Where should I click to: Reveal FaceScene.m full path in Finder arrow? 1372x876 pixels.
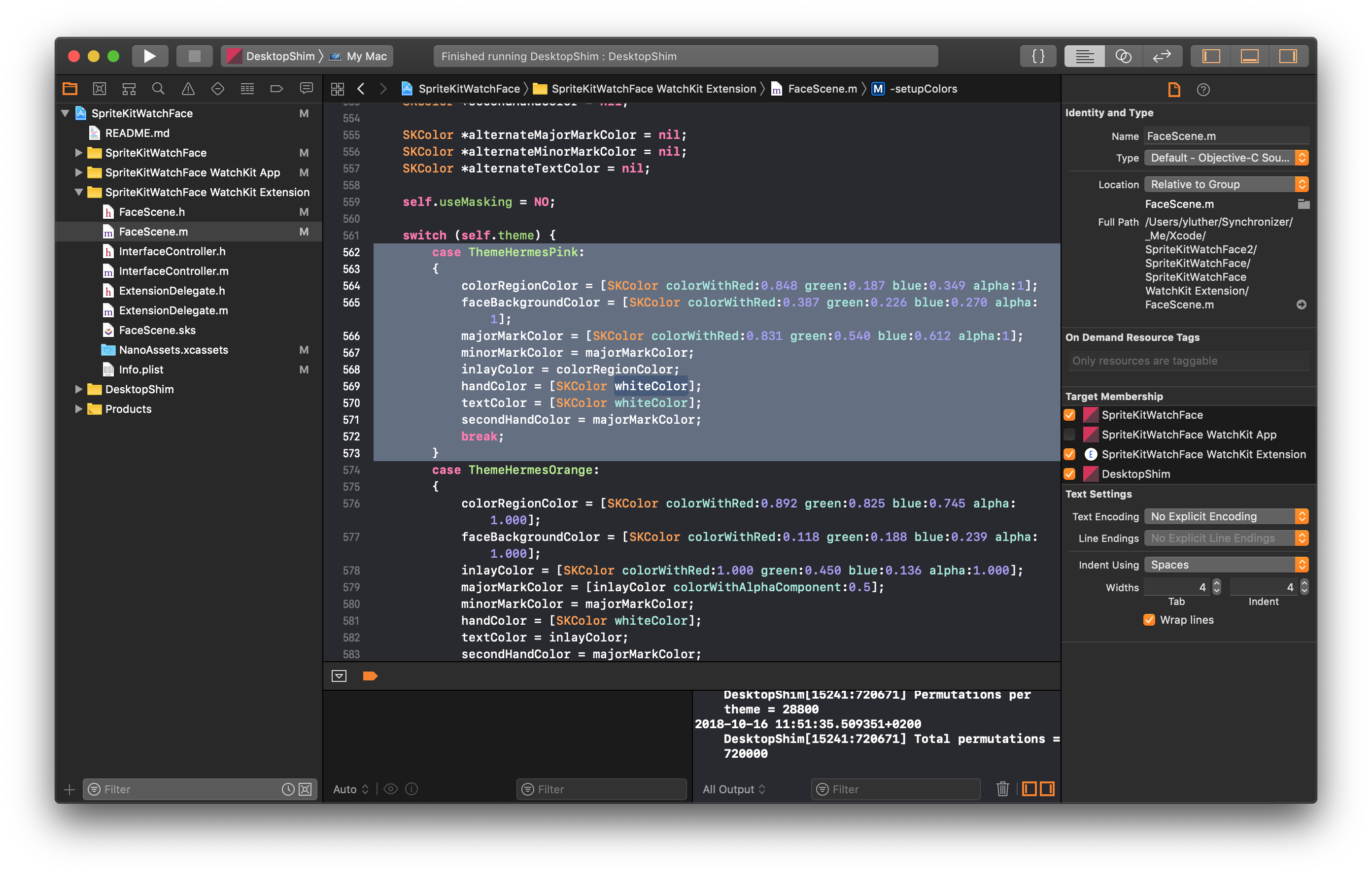point(1302,304)
